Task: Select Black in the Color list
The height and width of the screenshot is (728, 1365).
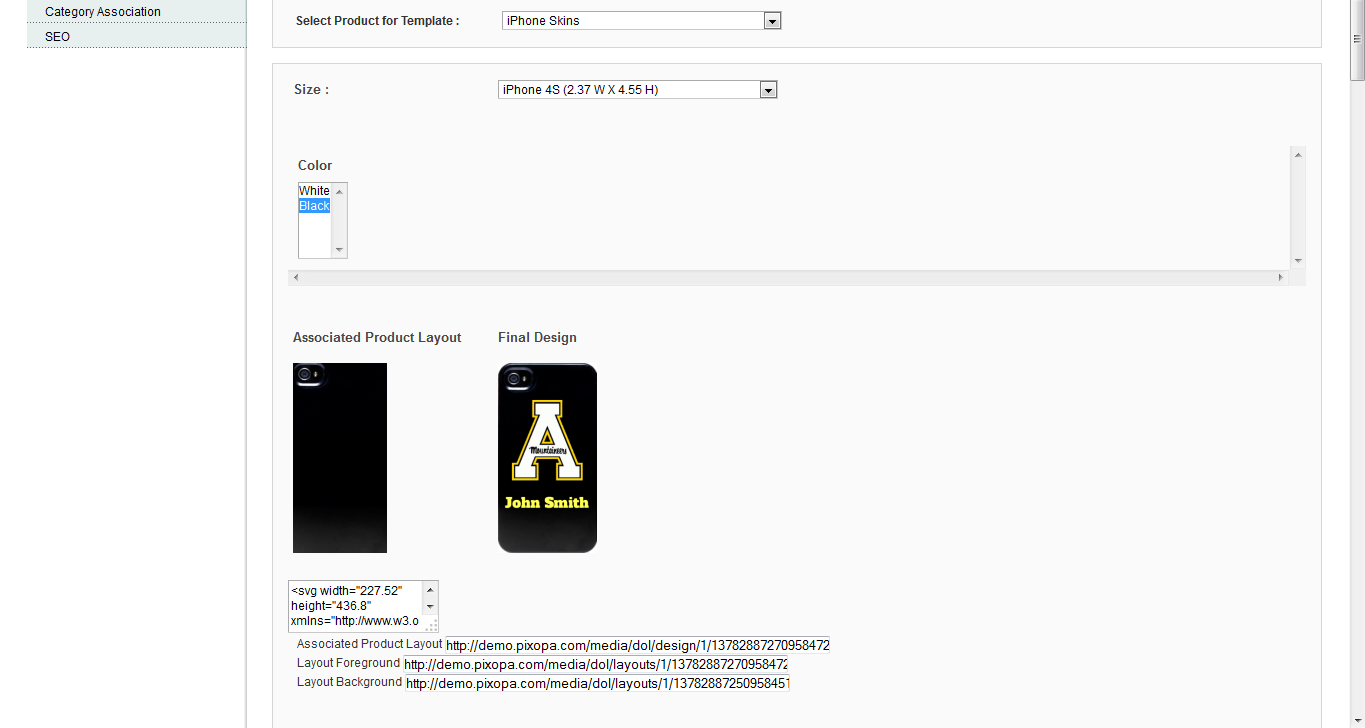Action: point(314,206)
